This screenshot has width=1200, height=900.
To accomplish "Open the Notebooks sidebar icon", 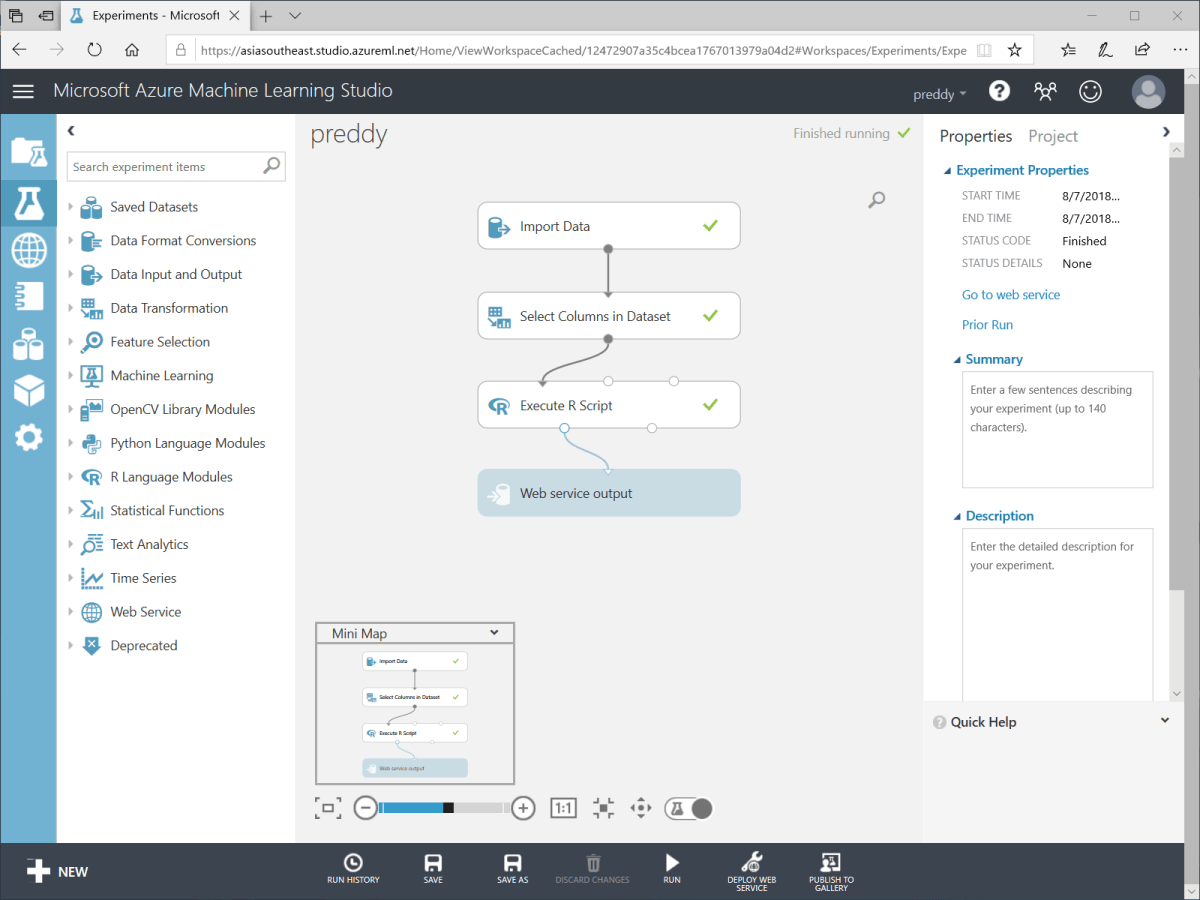I will 28,297.
